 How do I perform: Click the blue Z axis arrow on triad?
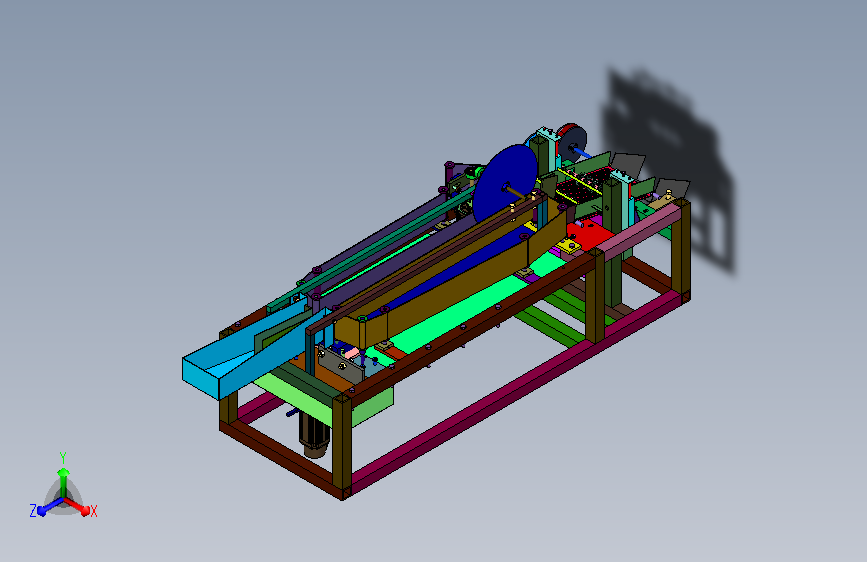point(49,507)
